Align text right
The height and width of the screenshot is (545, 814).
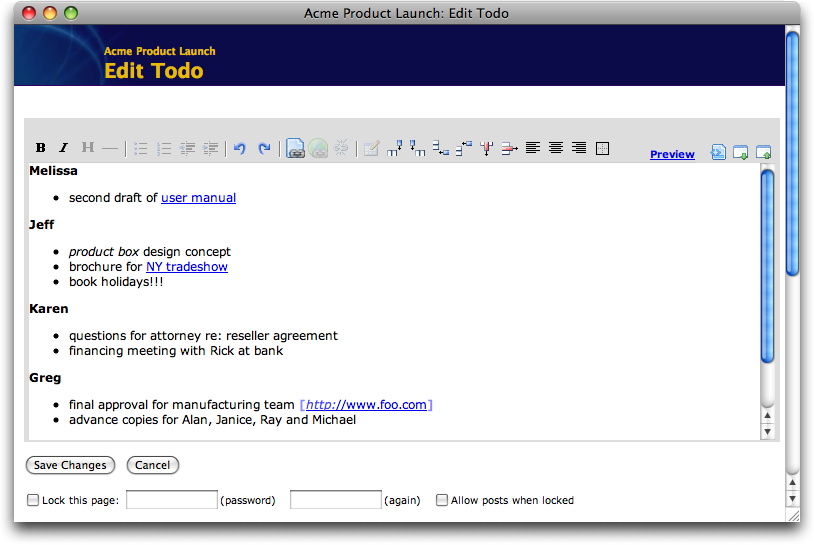(579, 148)
